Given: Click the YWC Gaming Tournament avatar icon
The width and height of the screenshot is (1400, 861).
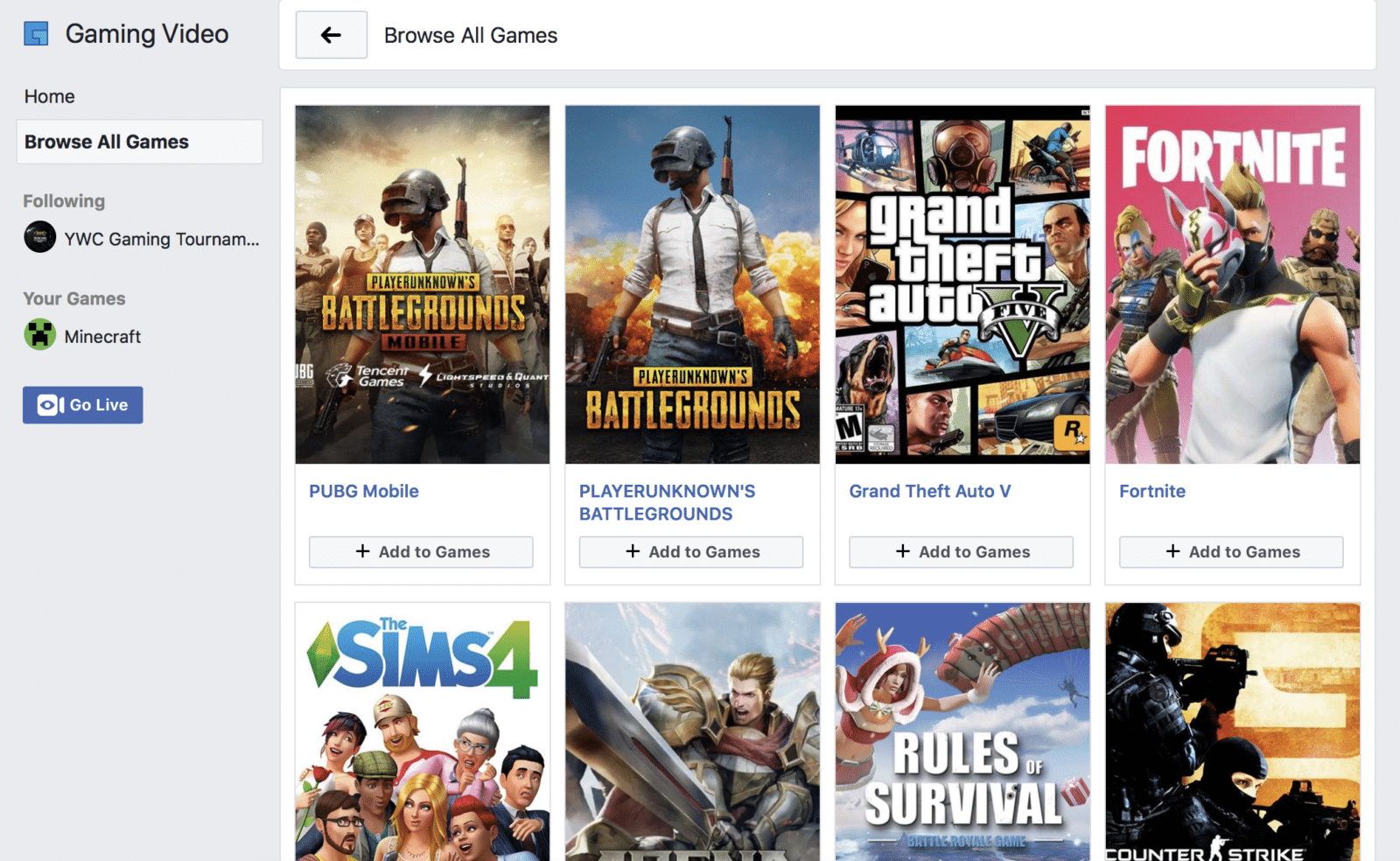Looking at the screenshot, I should pos(39,237).
